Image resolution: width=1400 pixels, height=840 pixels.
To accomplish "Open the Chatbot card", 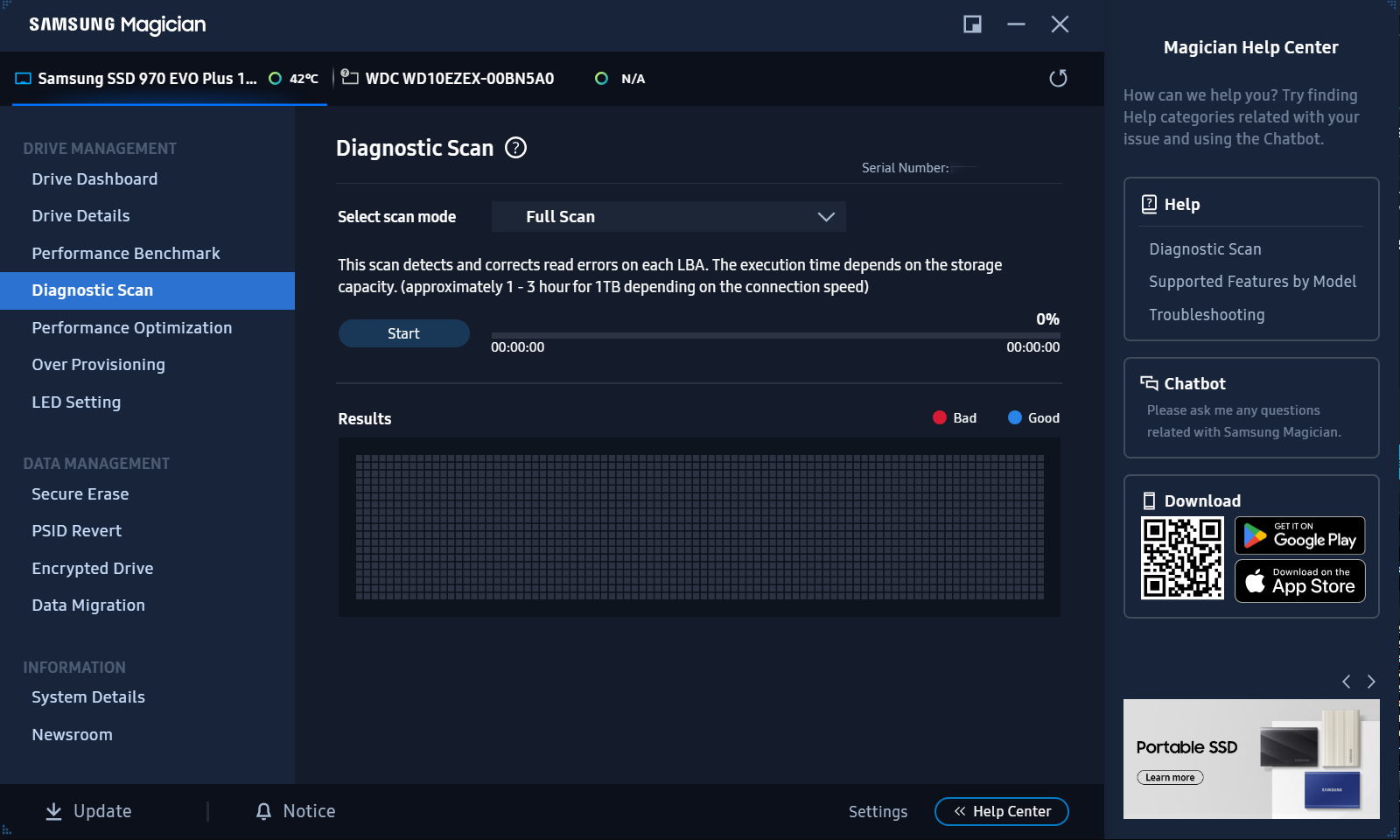I will 1251,408.
